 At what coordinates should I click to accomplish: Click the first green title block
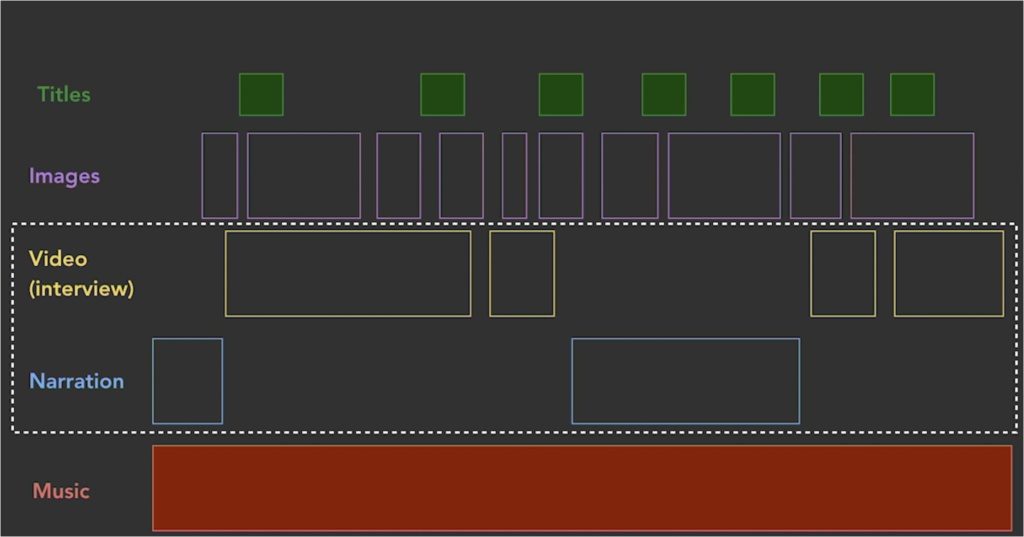(261, 94)
